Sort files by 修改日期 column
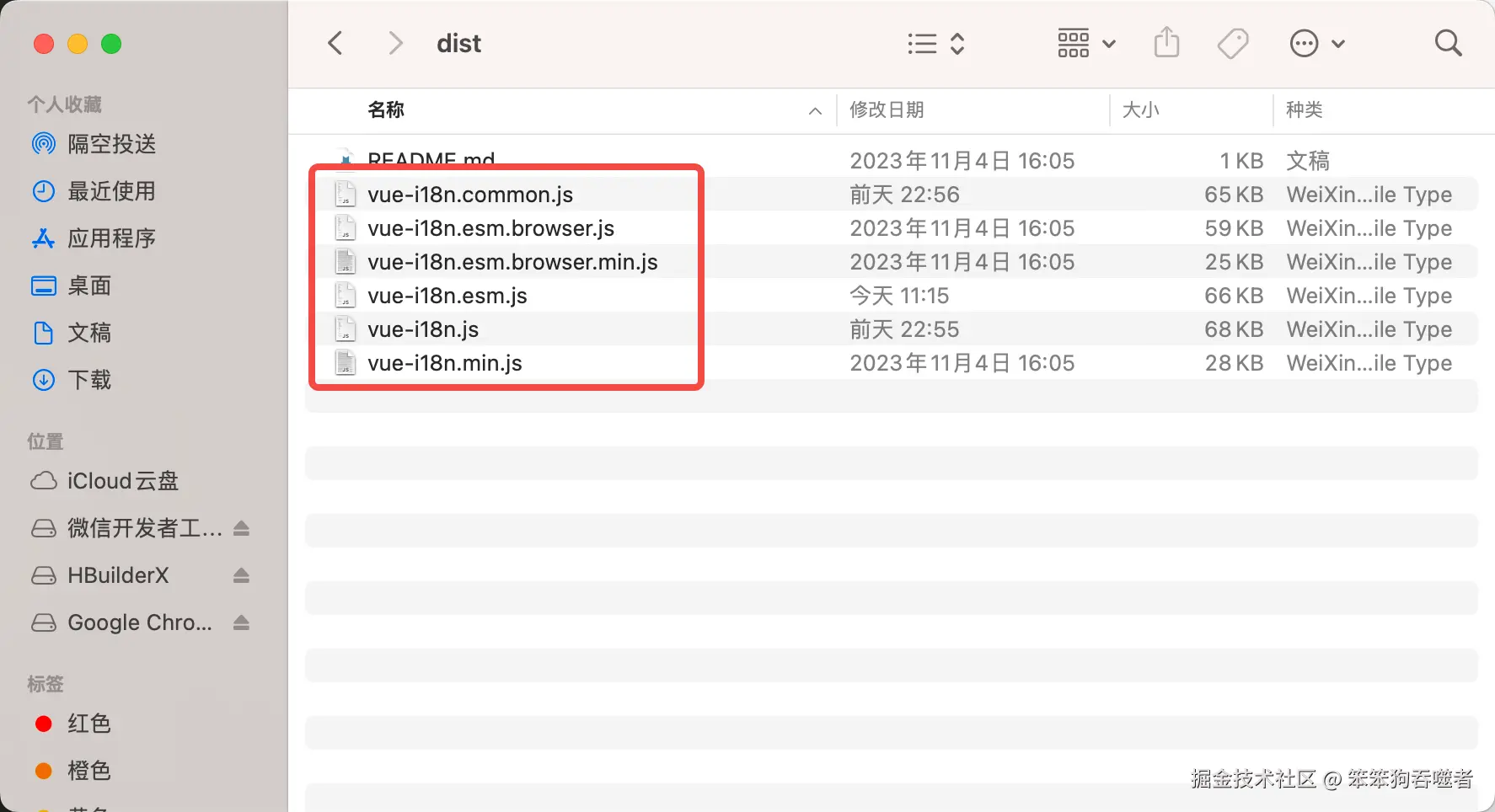Viewport: 1495px width, 812px height. pyautogui.click(x=887, y=110)
